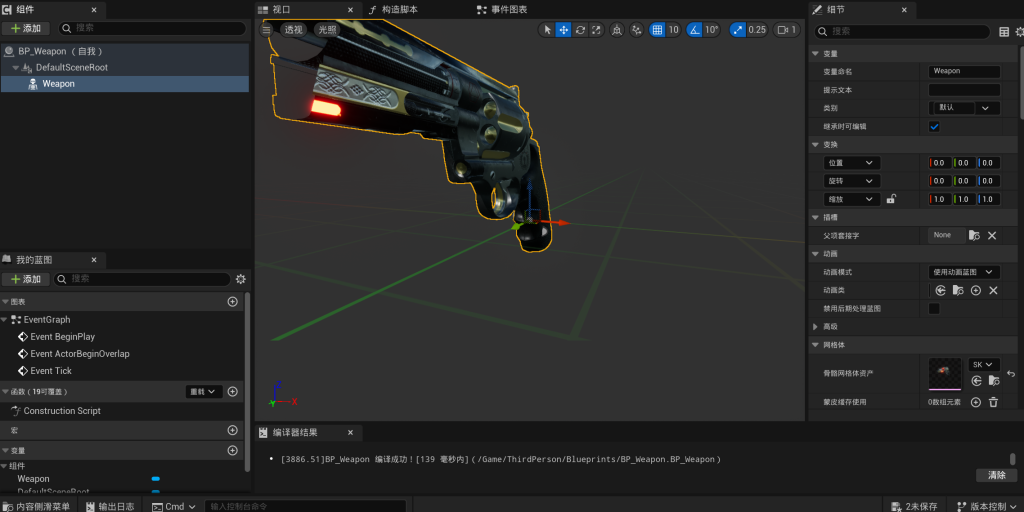Delete all skin cache usage elements
Image resolution: width=1024 pixels, height=512 pixels.
click(993, 402)
